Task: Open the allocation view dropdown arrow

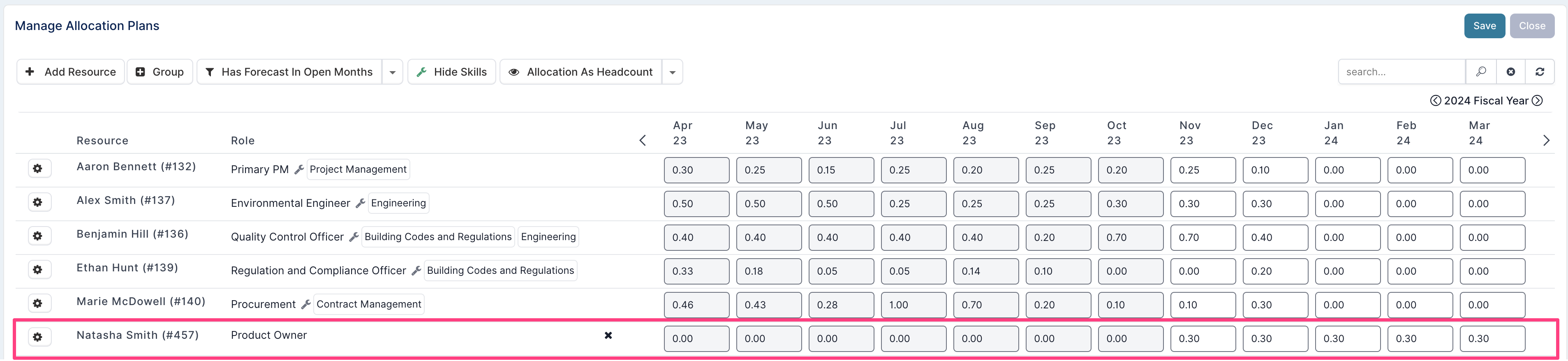Action: [x=673, y=72]
